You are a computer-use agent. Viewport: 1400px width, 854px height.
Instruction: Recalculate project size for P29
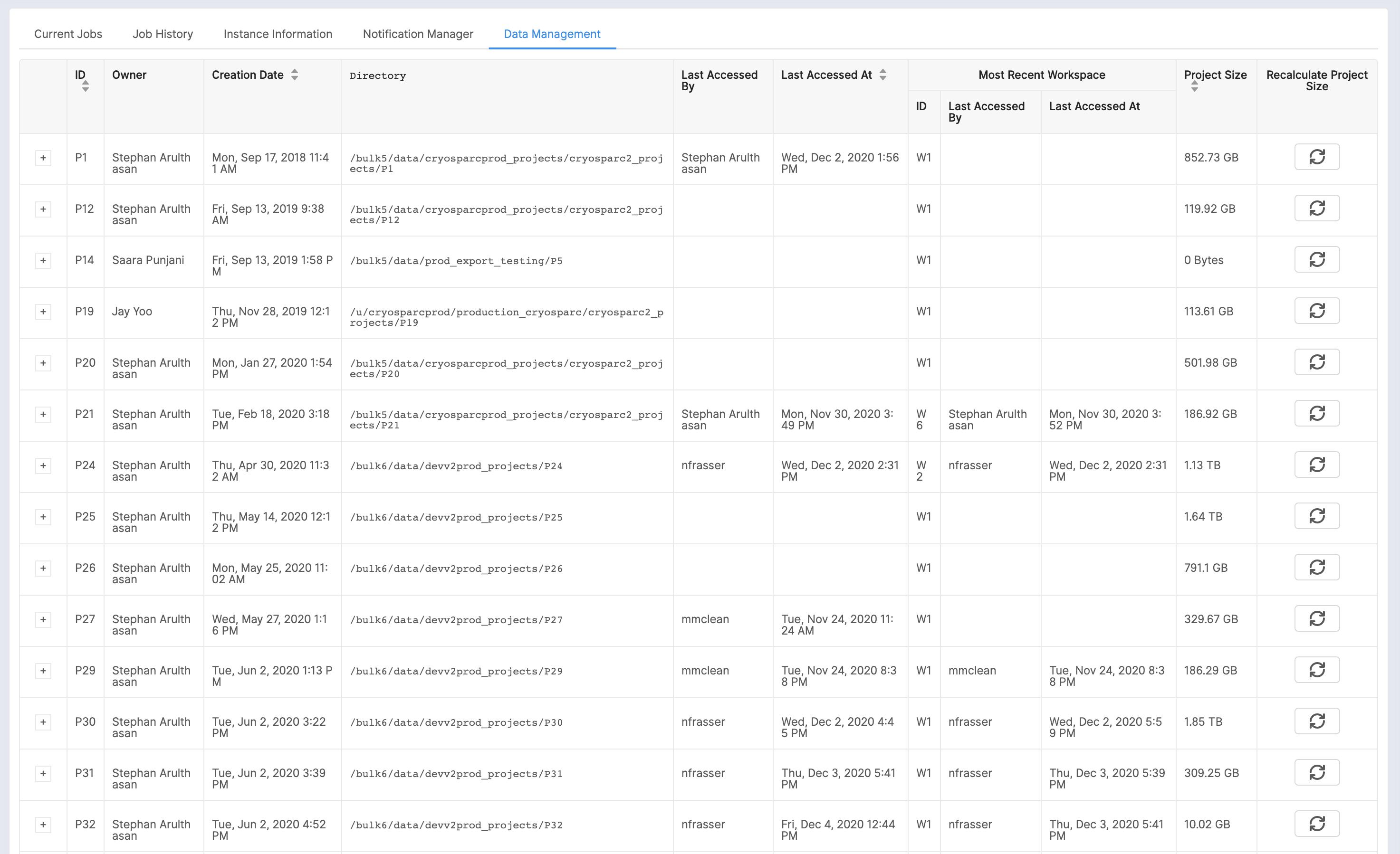(1316, 670)
